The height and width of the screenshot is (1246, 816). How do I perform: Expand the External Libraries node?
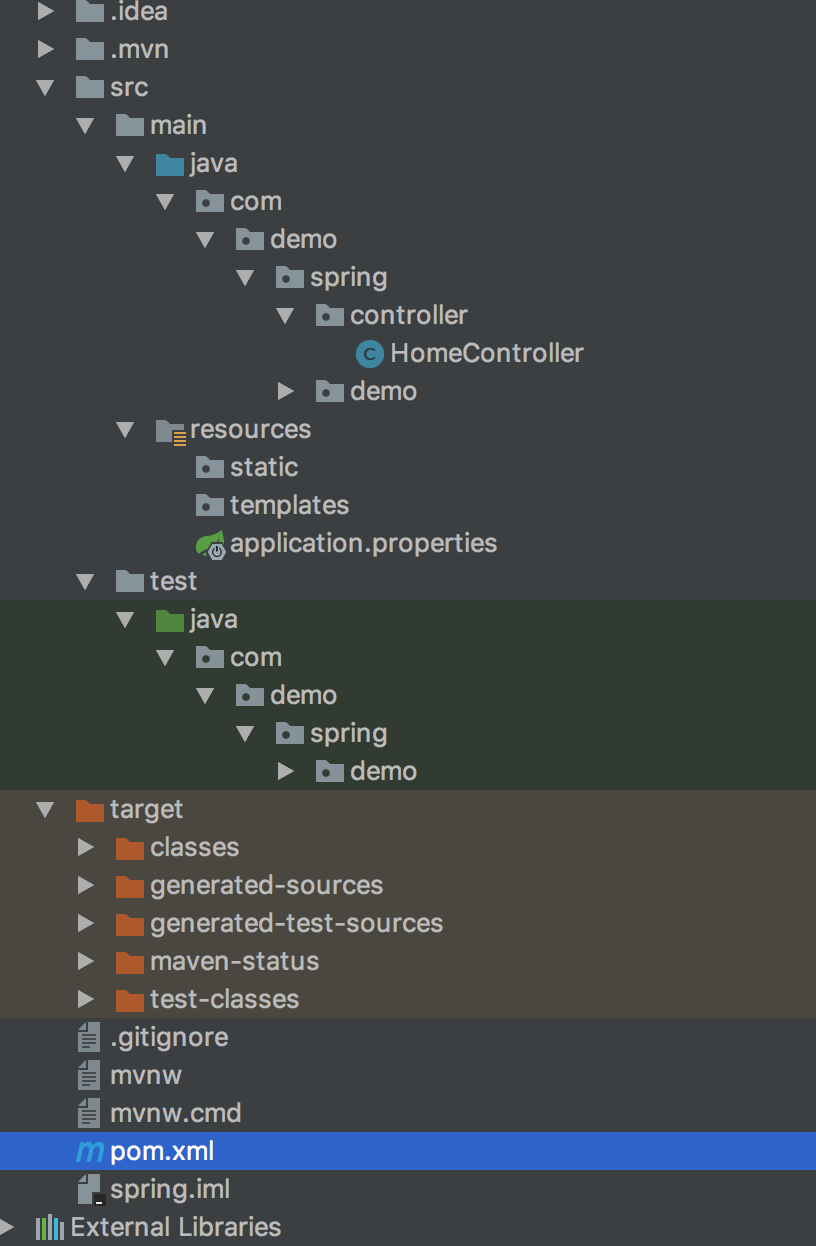8,1227
